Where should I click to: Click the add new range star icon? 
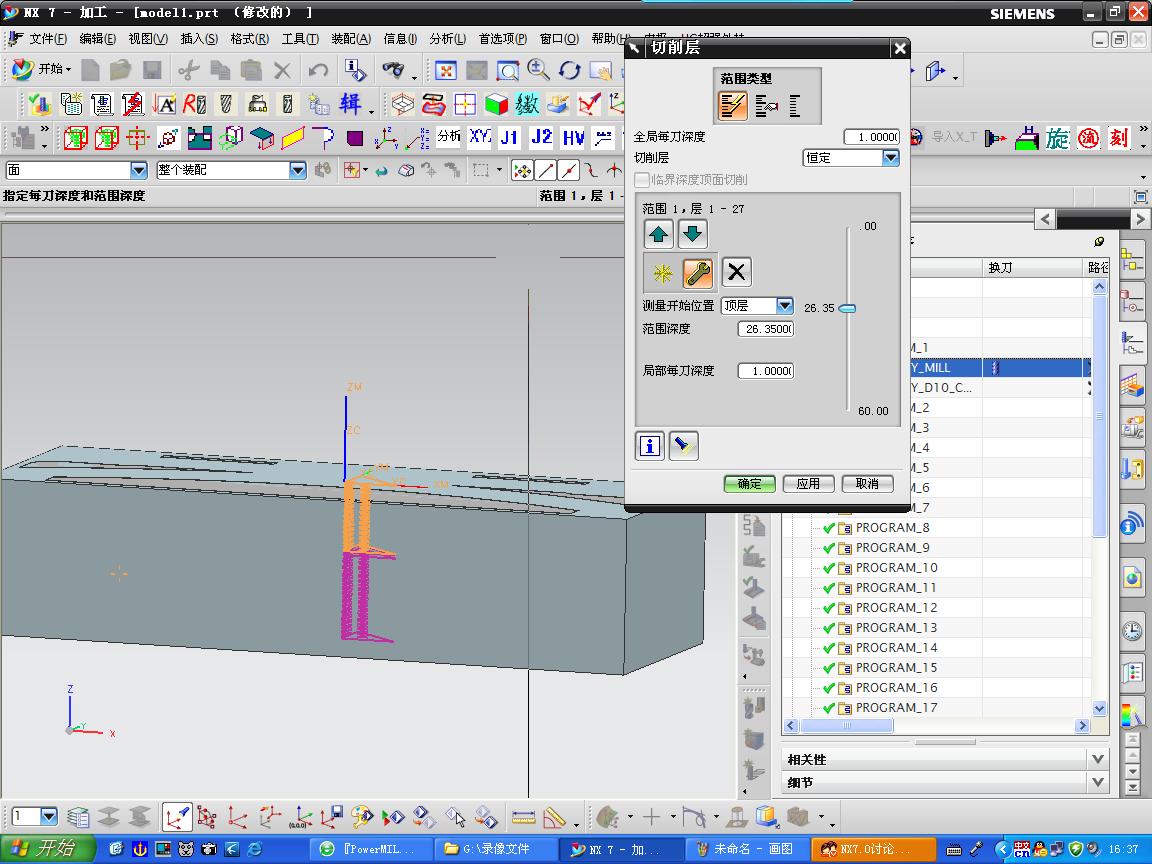(x=661, y=272)
